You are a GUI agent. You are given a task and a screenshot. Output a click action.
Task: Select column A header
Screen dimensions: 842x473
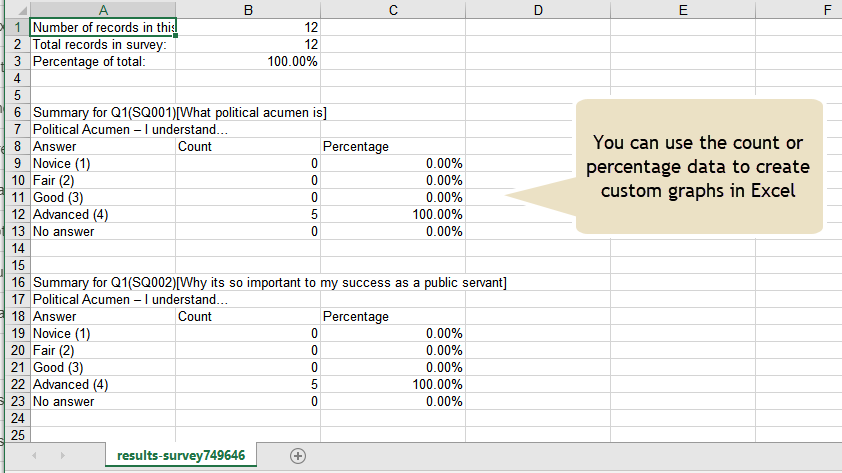103,10
